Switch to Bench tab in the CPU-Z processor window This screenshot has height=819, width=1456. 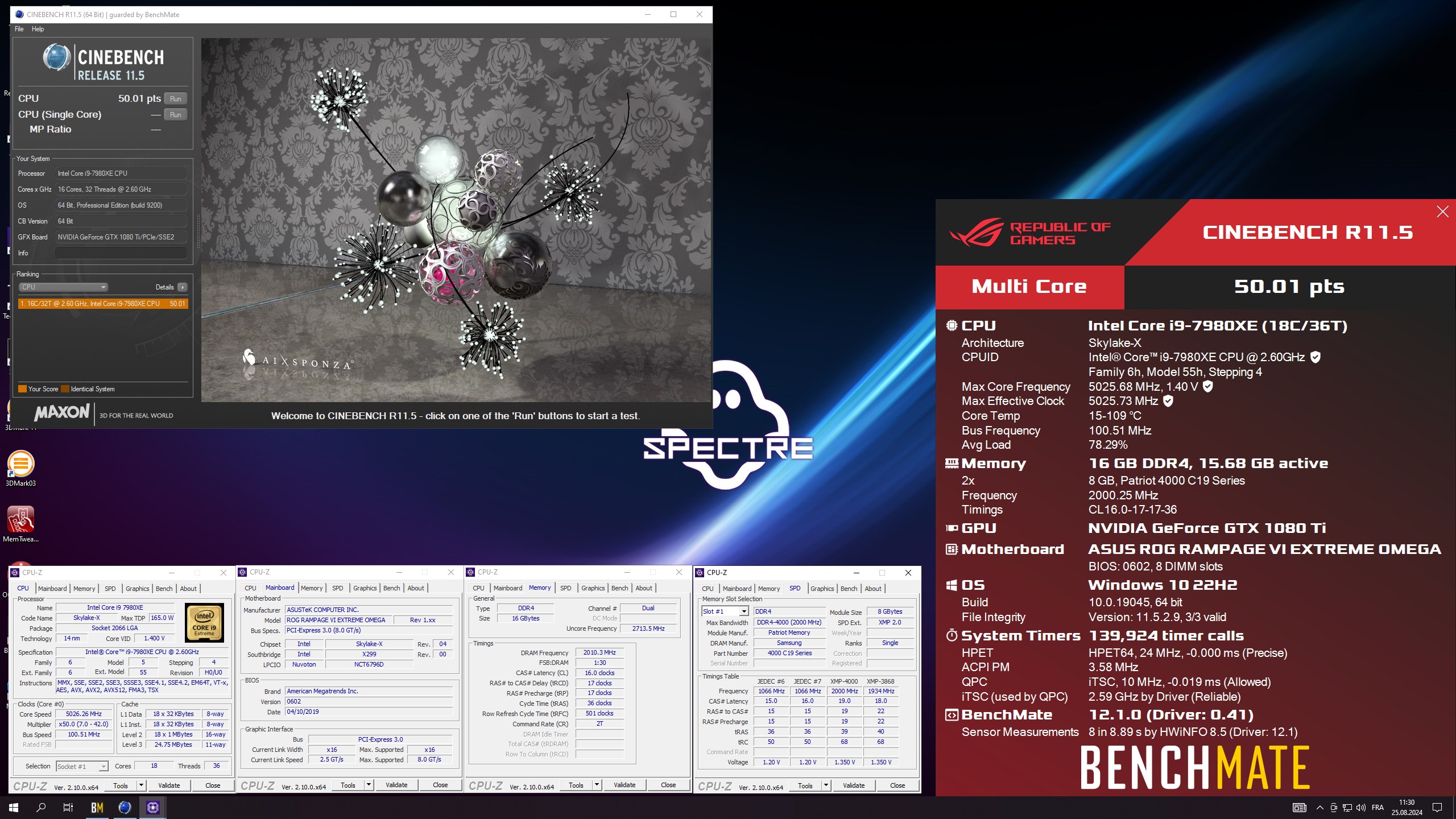[x=164, y=589]
